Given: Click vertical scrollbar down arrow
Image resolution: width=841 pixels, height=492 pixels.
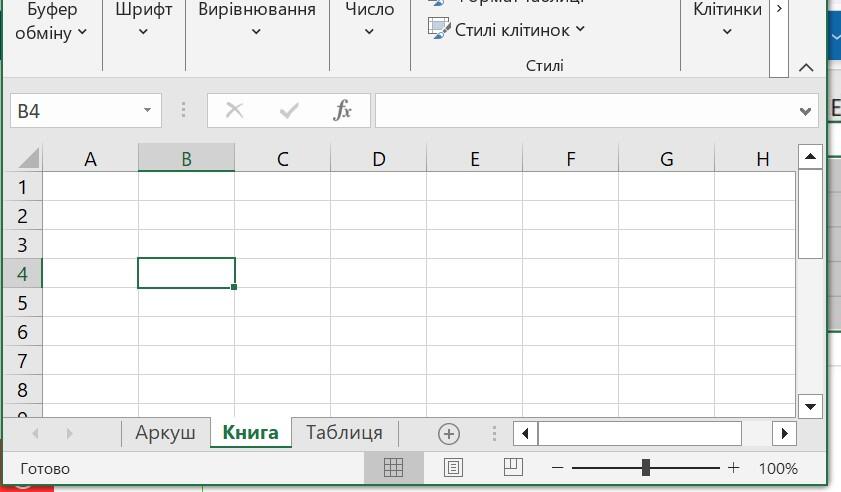Looking at the screenshot, I should pyautogui.click(x=810, y=406).
